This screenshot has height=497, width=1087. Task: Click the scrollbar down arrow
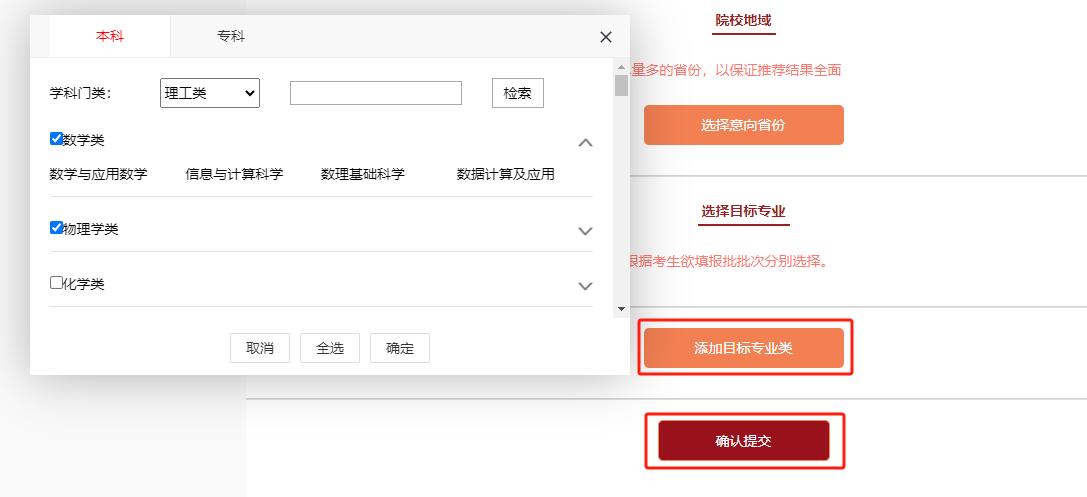click(x=621, y=309)
